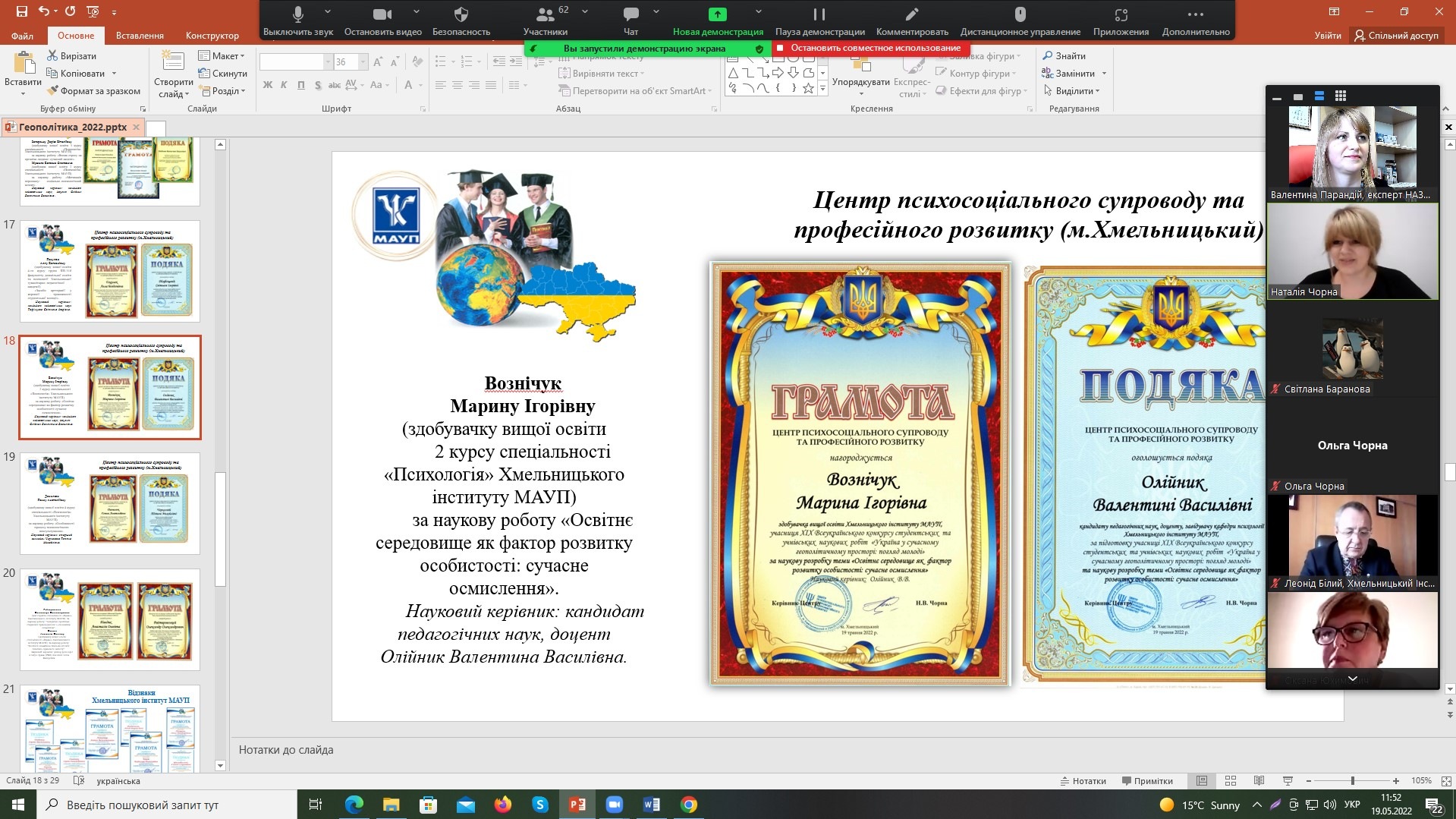
Task: Click the Pause share icon
Action: click(x=819, y=14)
